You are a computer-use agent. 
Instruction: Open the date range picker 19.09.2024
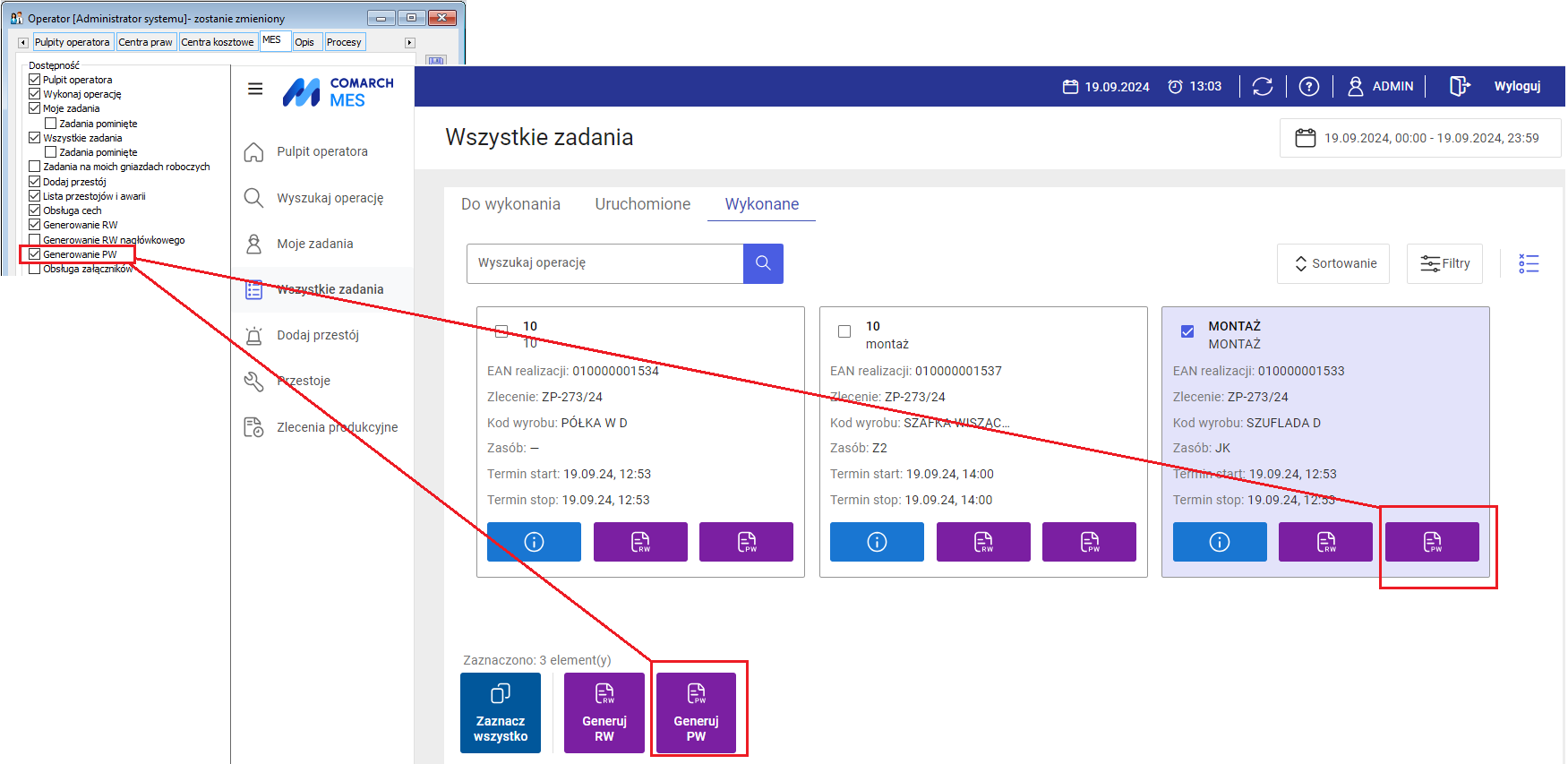(1420, 138)
